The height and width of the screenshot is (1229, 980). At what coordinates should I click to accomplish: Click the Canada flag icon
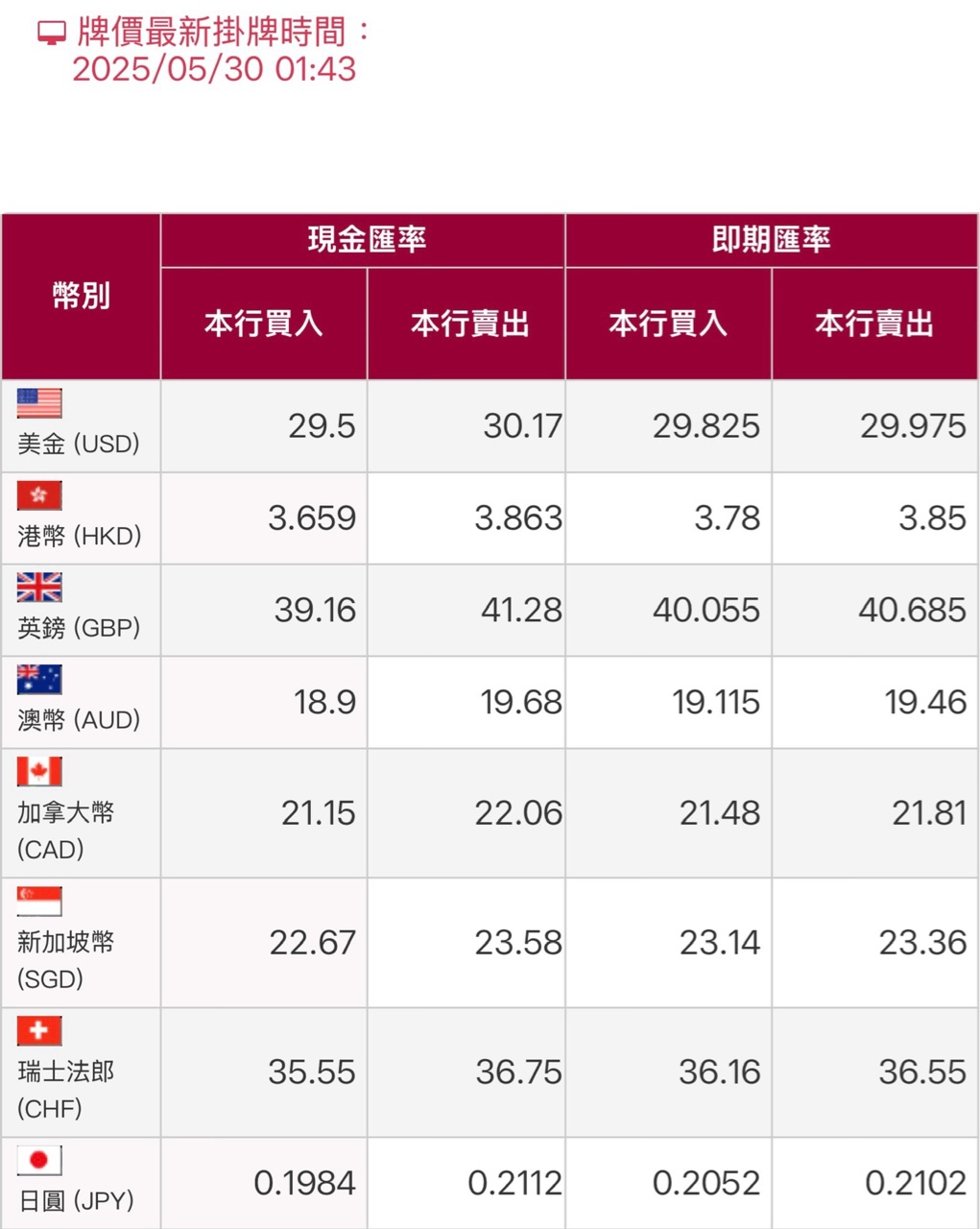(x=39, y=771)
